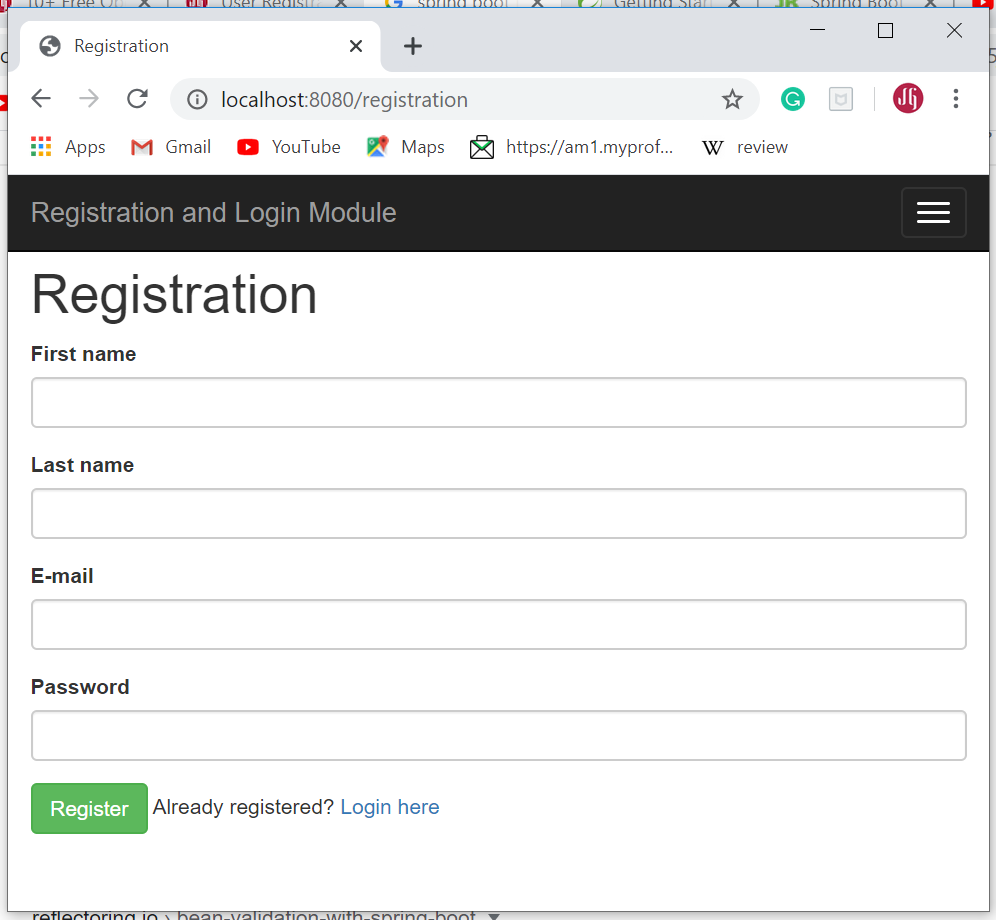Screen dimensions: 996x920
Task: View site information icon in address bar
Action: tap(198, 99)
